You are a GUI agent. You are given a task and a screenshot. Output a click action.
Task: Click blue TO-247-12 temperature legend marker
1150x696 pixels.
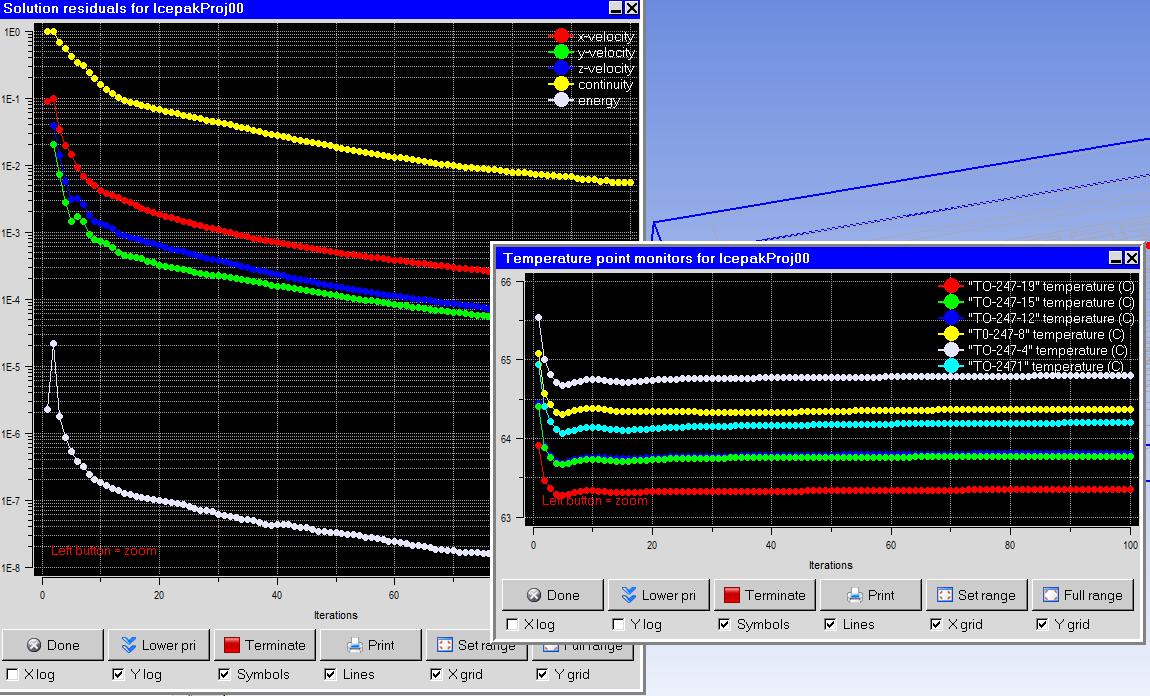click(951, 318)
